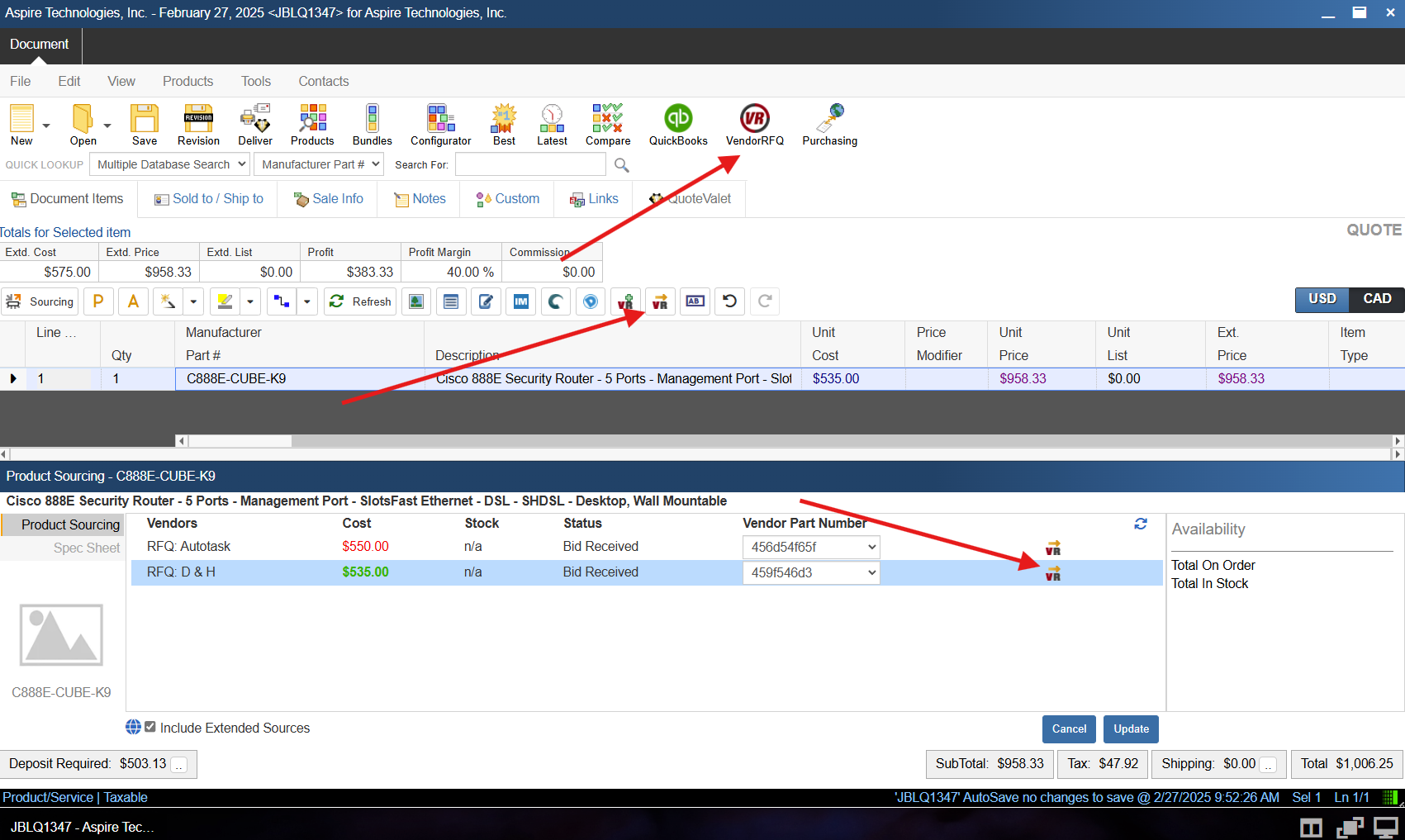Click the Update button
Viewport: 1405px width, 840px height.
tap(1131, 729)
